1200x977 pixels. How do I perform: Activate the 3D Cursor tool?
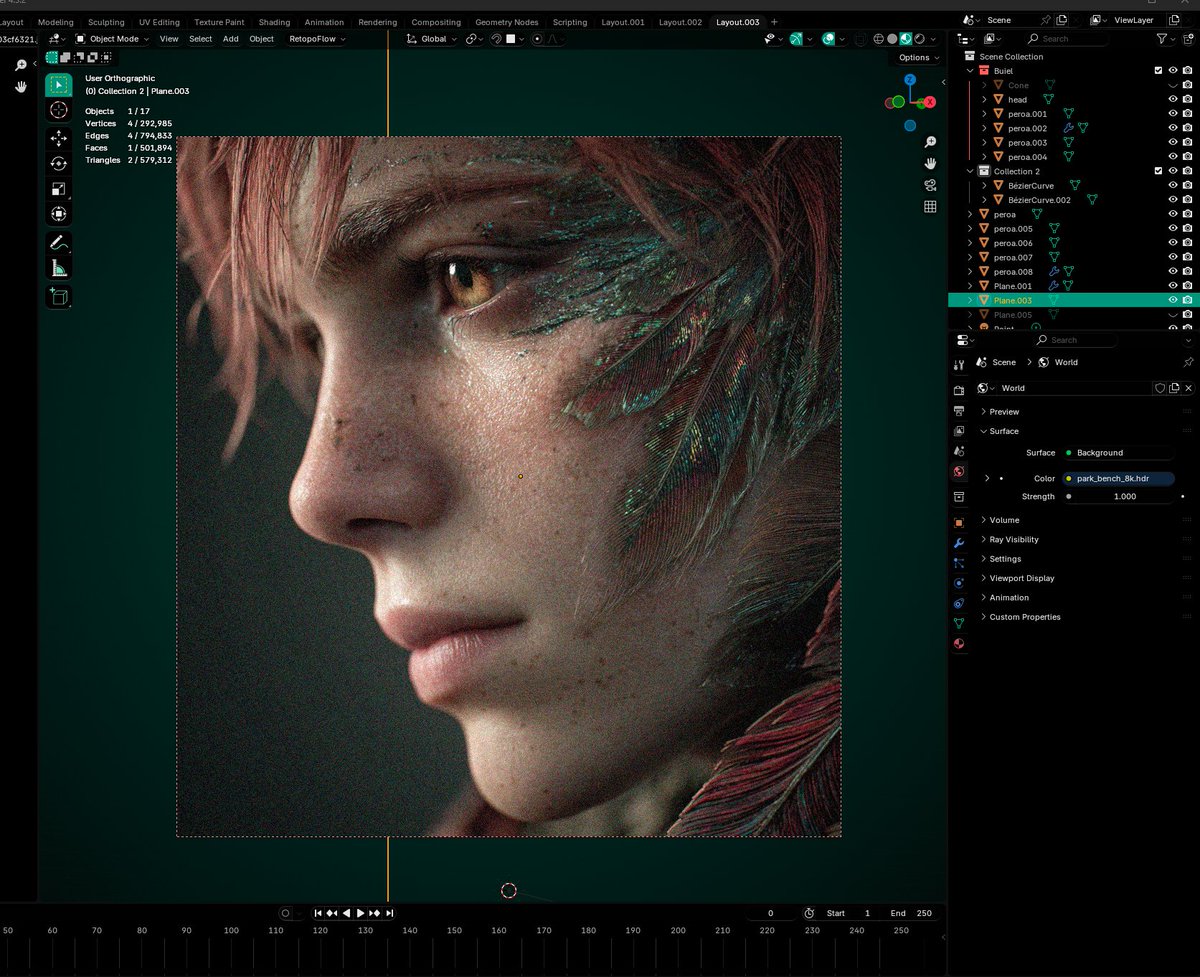tap(59, 110)
